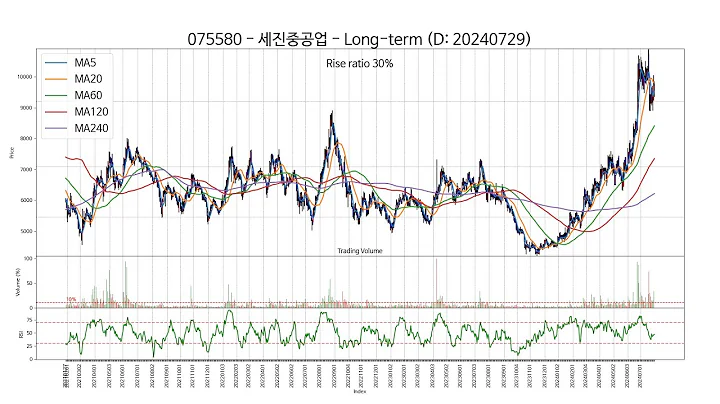The image size is (720, 404).
Task: Click the '100' volume axis label
Action: (28, 259)
